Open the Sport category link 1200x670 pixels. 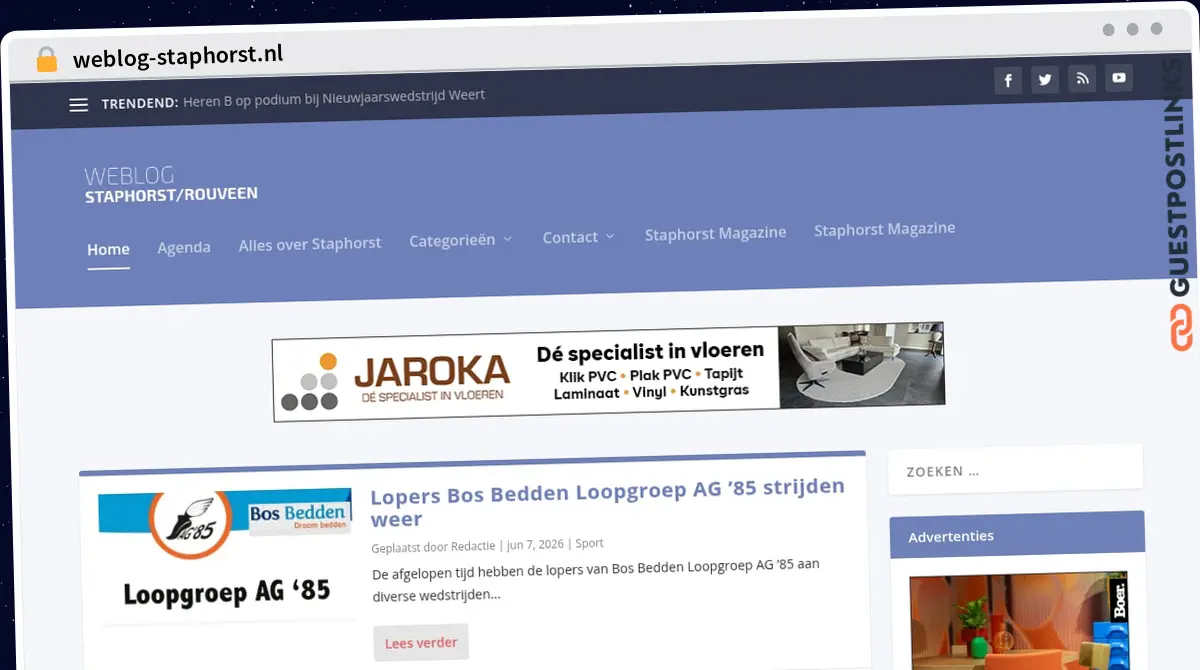589,544
